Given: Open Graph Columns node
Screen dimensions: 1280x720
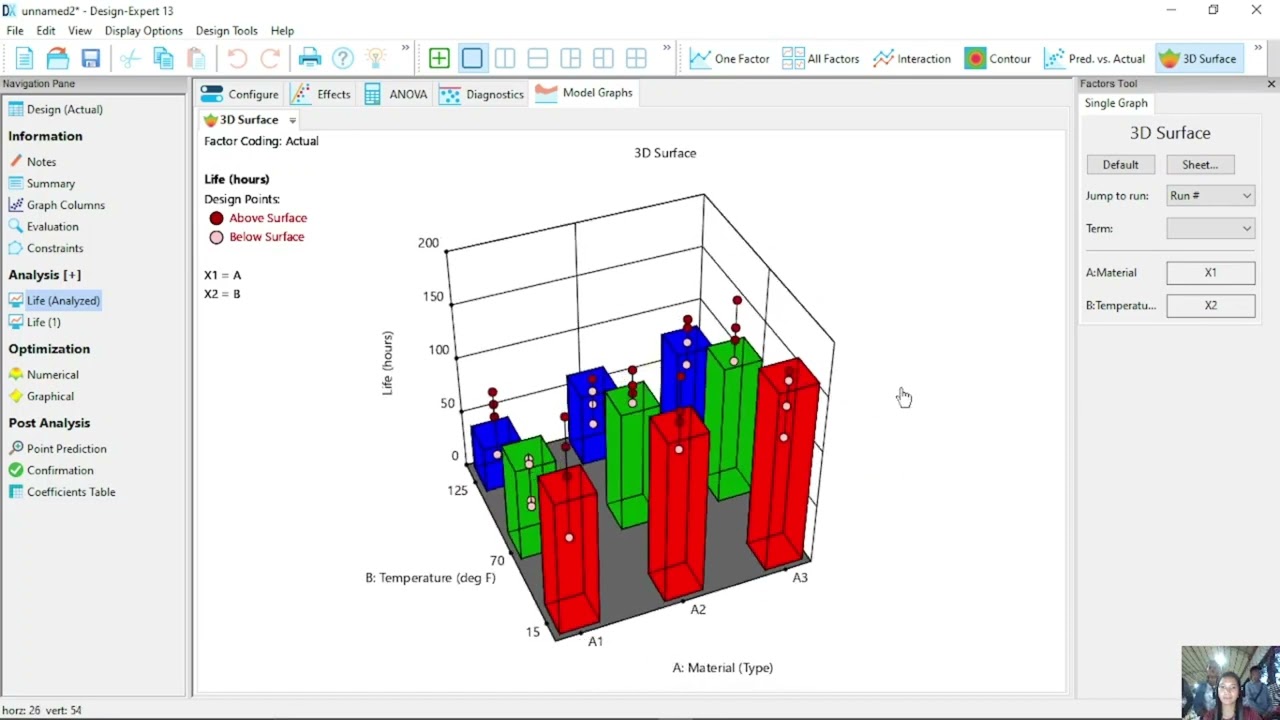Looking at the screenshot, I should 57,205.
